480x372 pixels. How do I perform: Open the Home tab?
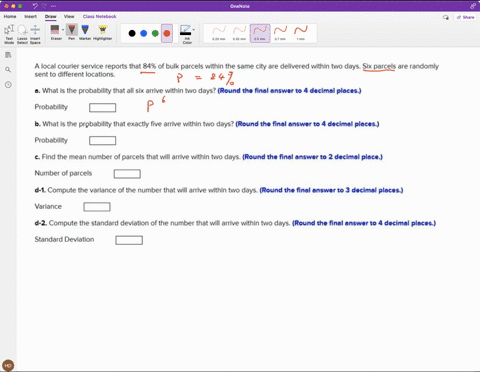pos(10,16)
